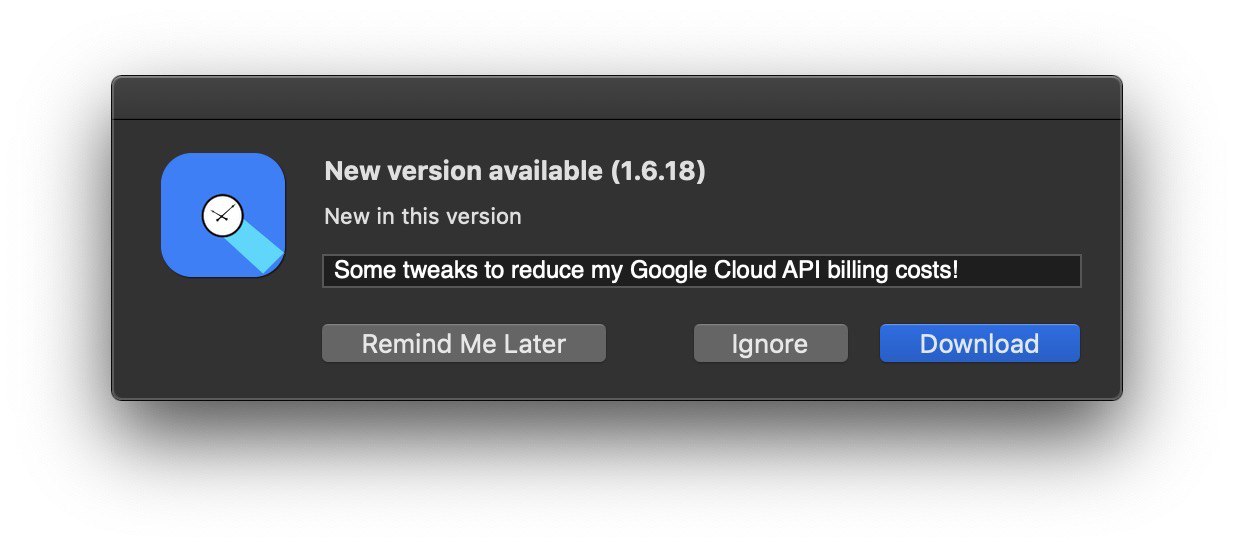The width and height of the screenshot is (1234, 548).
Task: Click empty space right of the release notes text
Action: (1020, 271)
